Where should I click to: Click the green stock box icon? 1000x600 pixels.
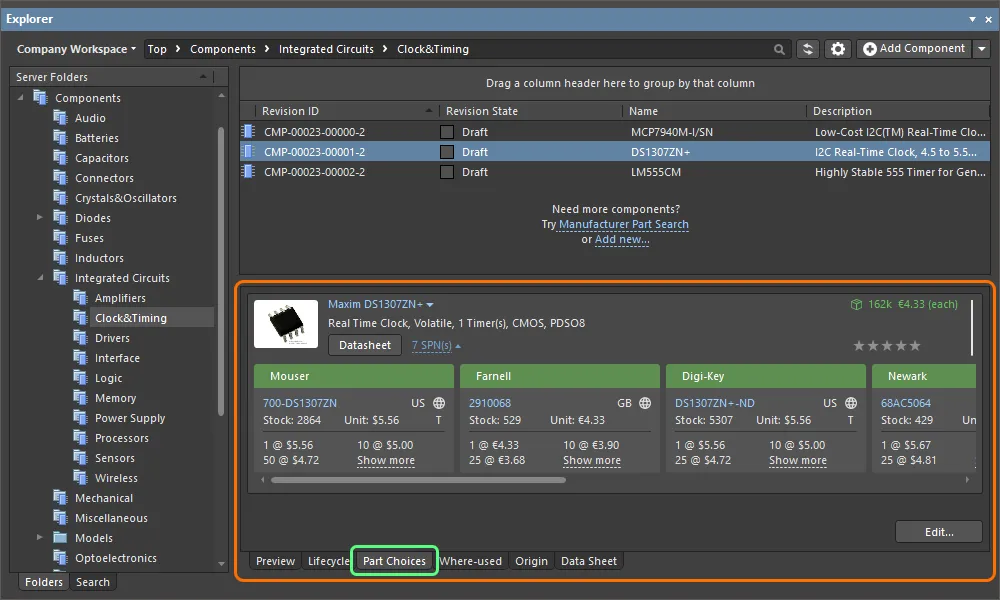pos(857,304)
